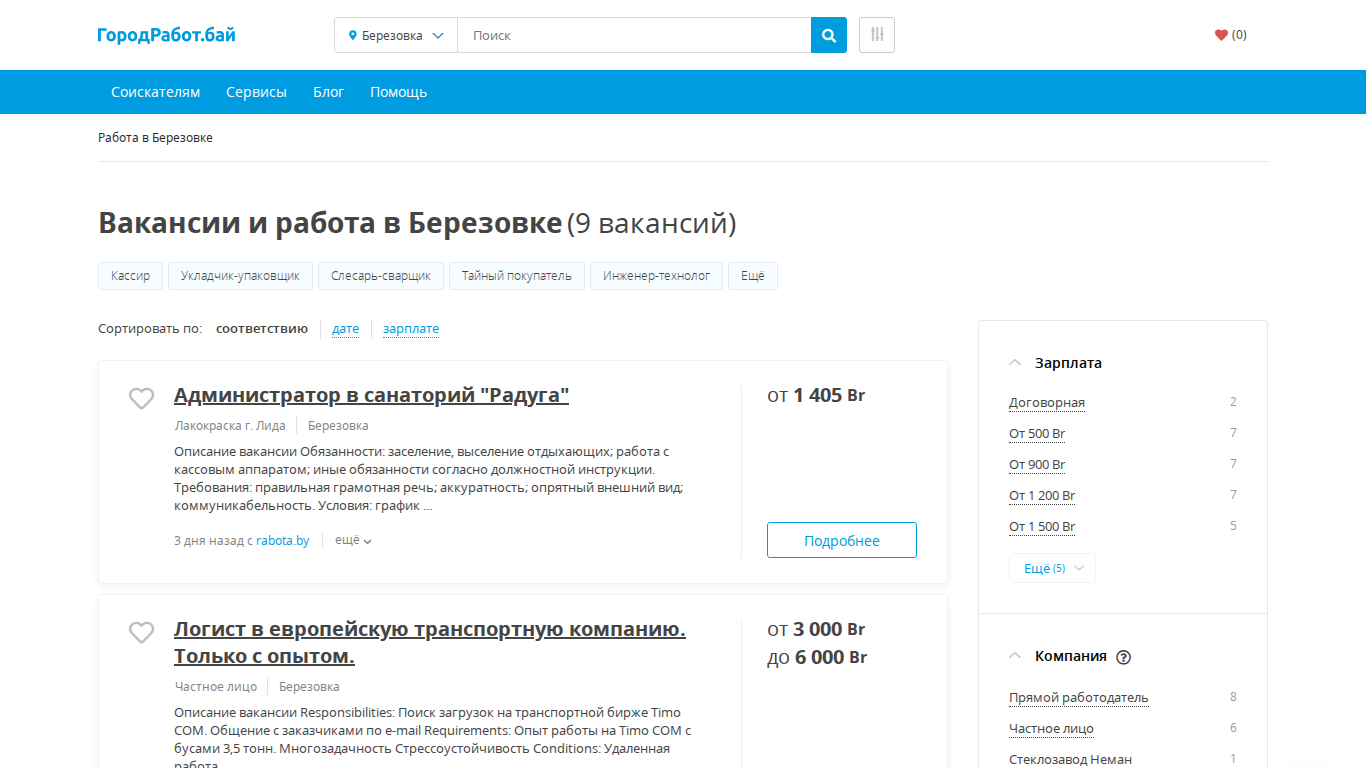Image resolution: width=1366 pixels, height=768 pixels.
Task: Filter salary От 1 500 Br
Action: coord(1042,527)
